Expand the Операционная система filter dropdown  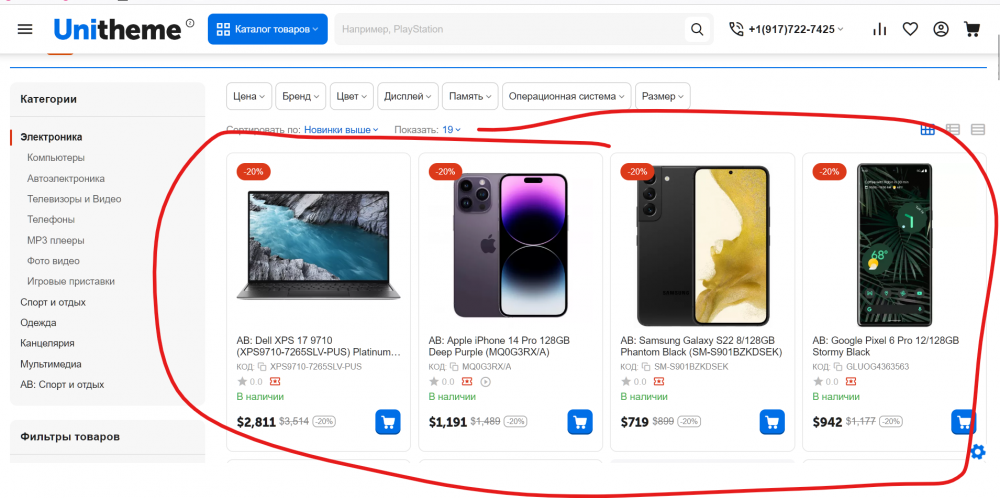click(567, 96)
